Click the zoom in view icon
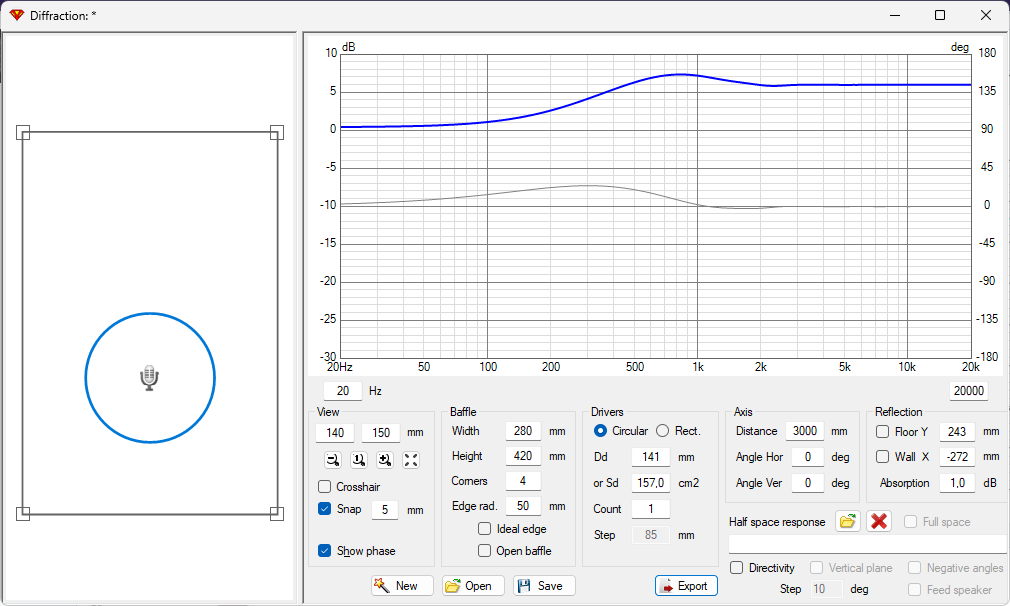This screenshot has height=606, width=1010. [x=385, y=460]
